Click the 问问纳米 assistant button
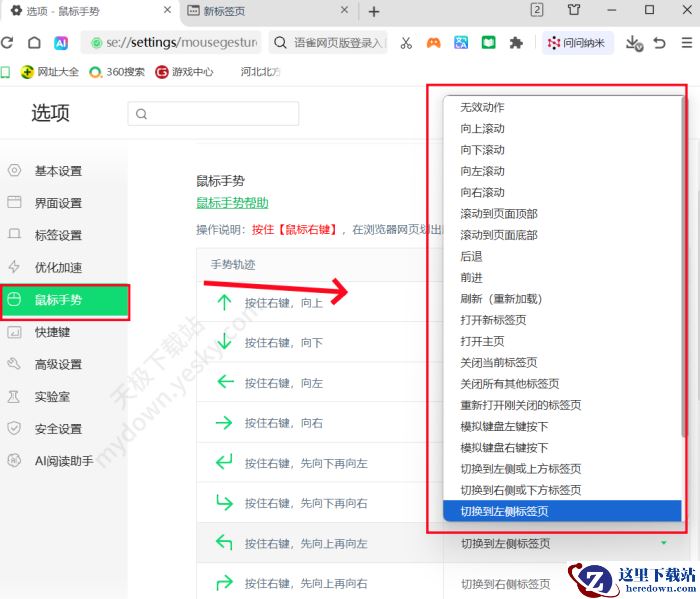 coord(578,43)
